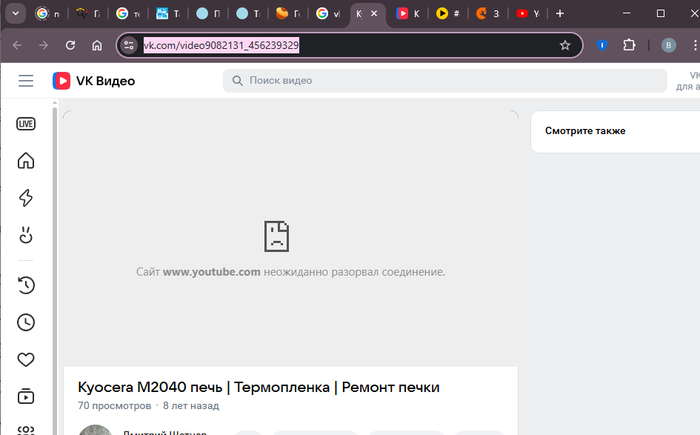The image size is (700, 435).
Task: Open trending lightning bolt icon in sidebar
Action: (26, 198)
